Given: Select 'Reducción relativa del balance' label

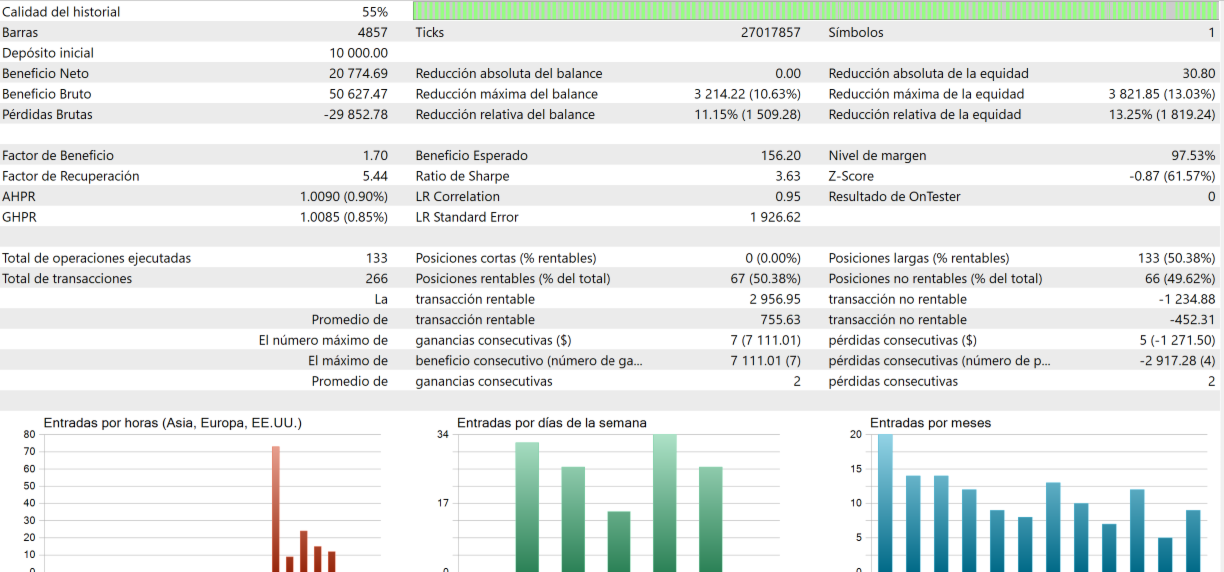Looking at the screenshot, I should (505, 114).
